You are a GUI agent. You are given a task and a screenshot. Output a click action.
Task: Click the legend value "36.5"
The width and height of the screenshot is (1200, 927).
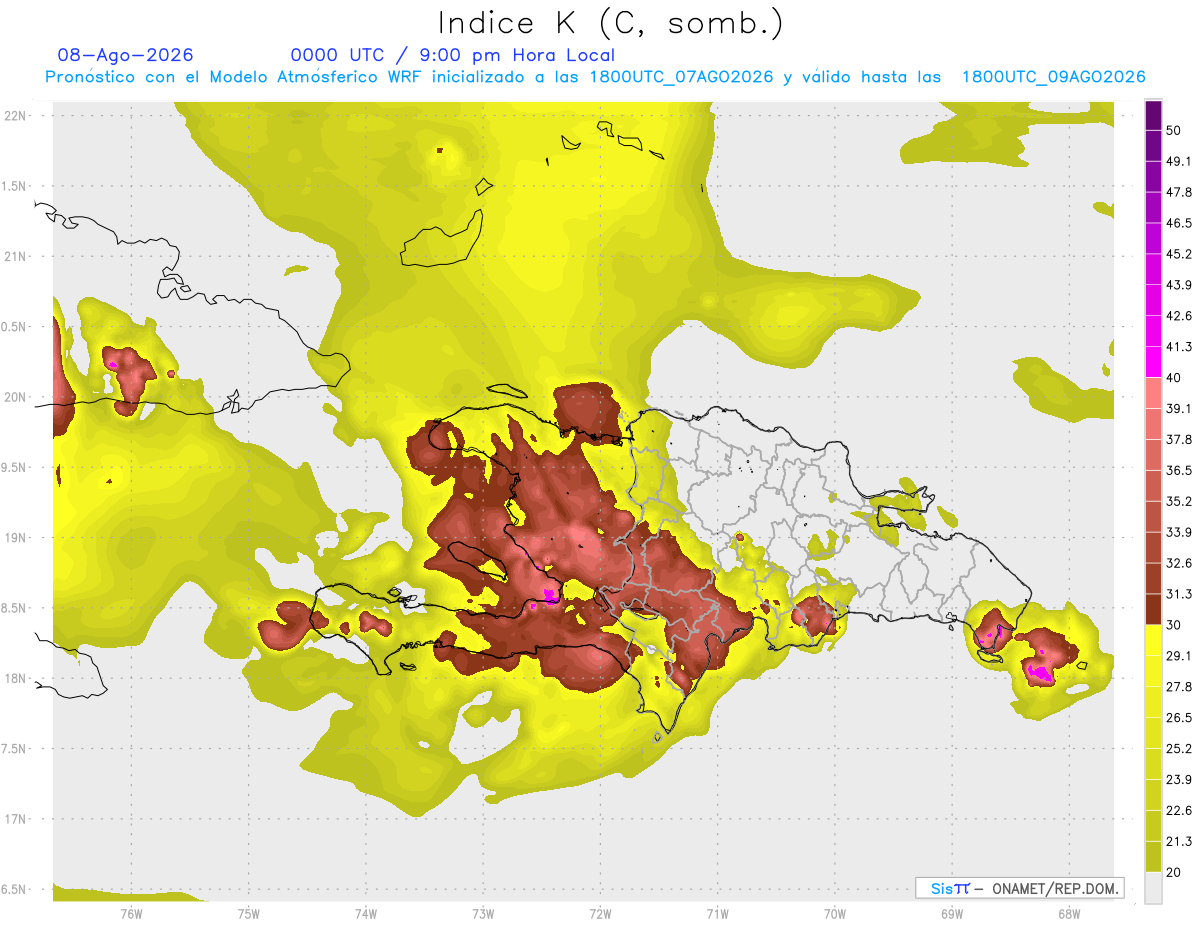pos(1178,470)
